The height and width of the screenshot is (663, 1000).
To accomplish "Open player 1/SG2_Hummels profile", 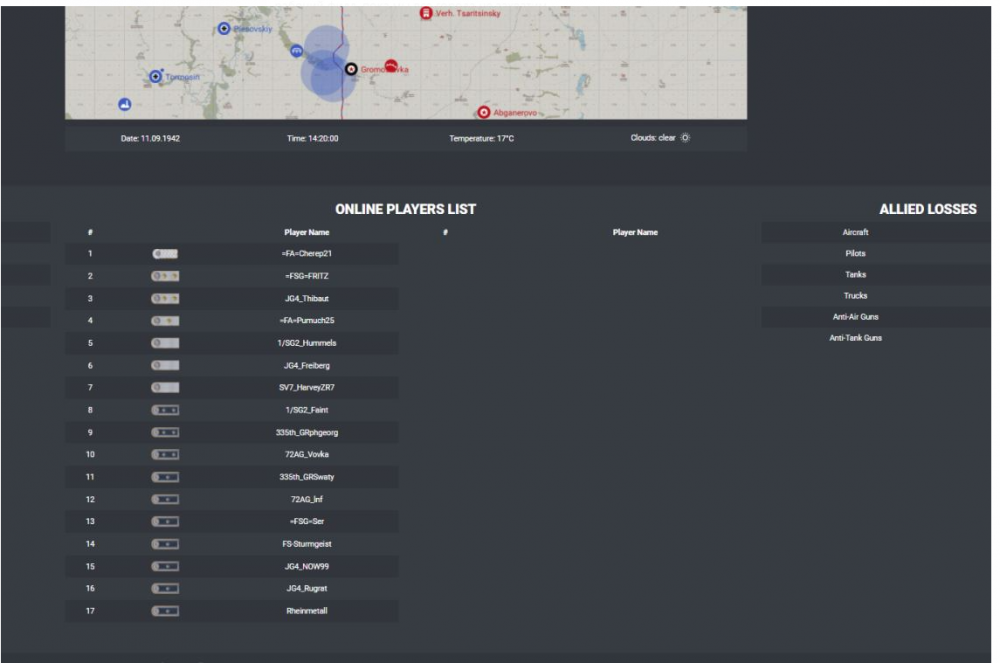I will 307,343.
